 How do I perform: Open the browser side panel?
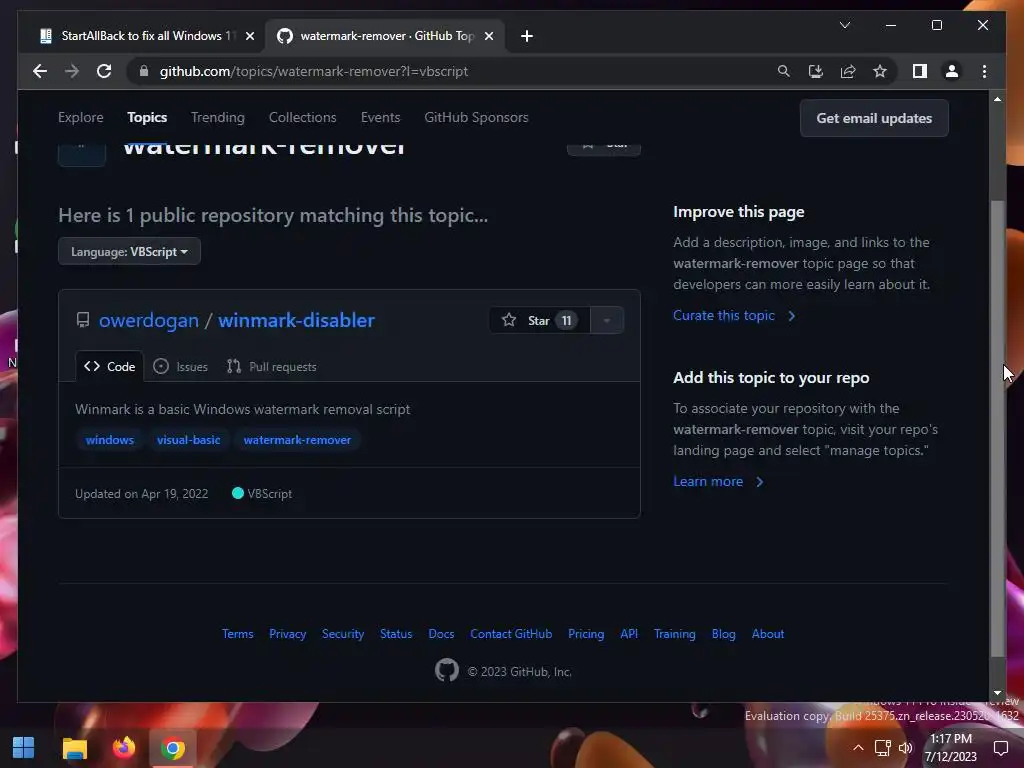920,71
